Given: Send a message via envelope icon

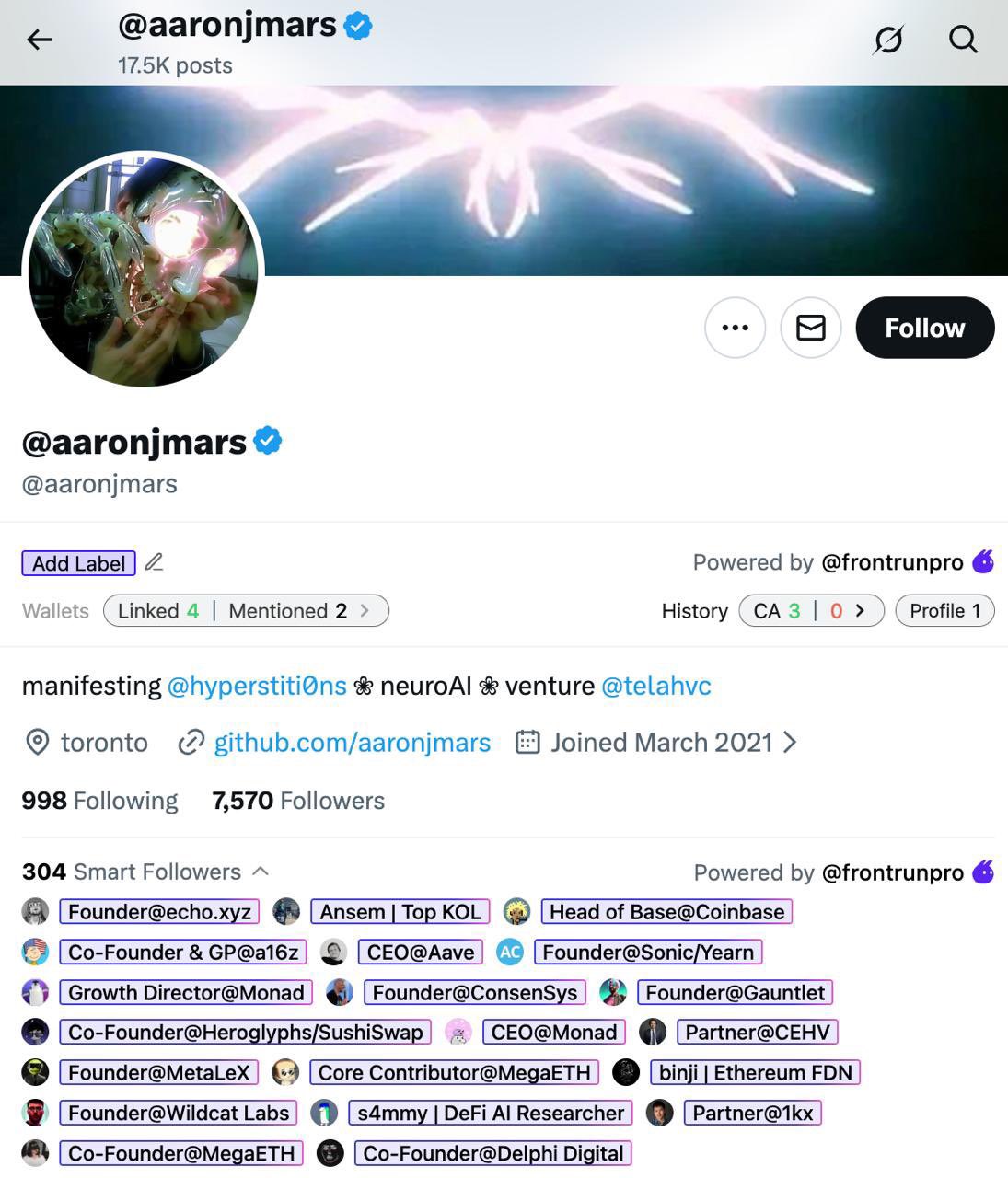Looking at the screenshot, I should click(811, 328).
